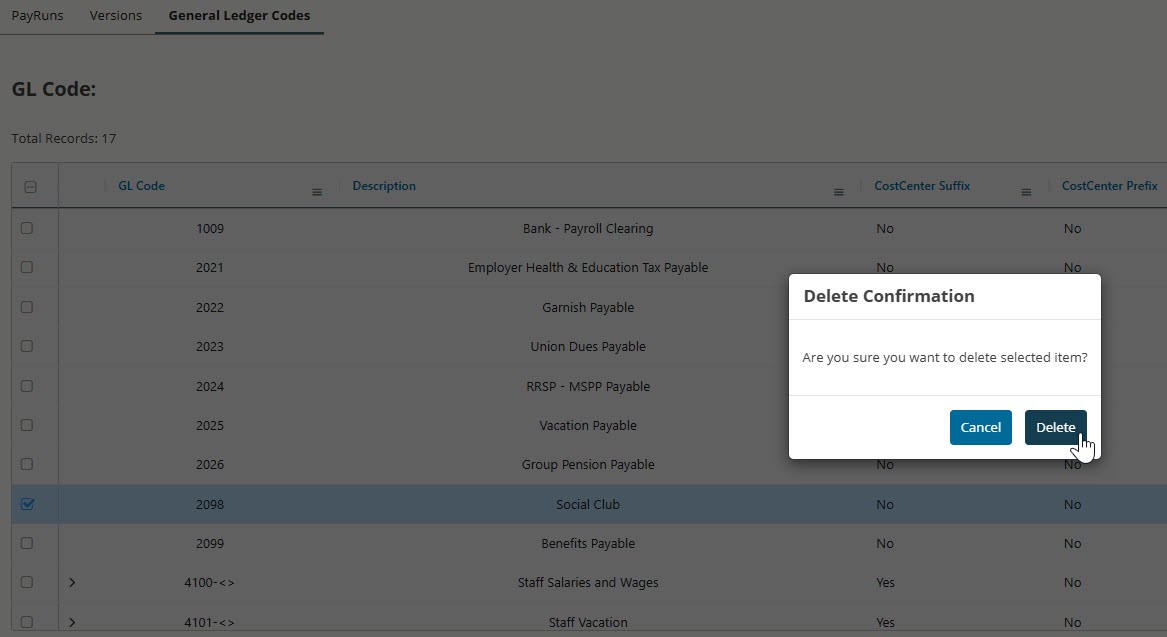Toggle the select-all header checkbox
This screenshot has height=637, width=1167.
(31, 187)
